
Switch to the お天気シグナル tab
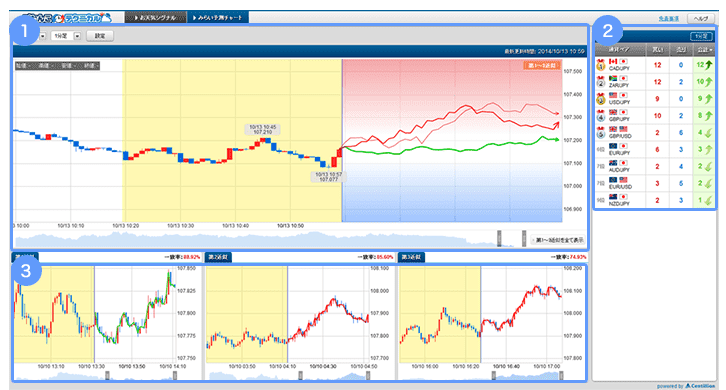click(x=156, y=18)
